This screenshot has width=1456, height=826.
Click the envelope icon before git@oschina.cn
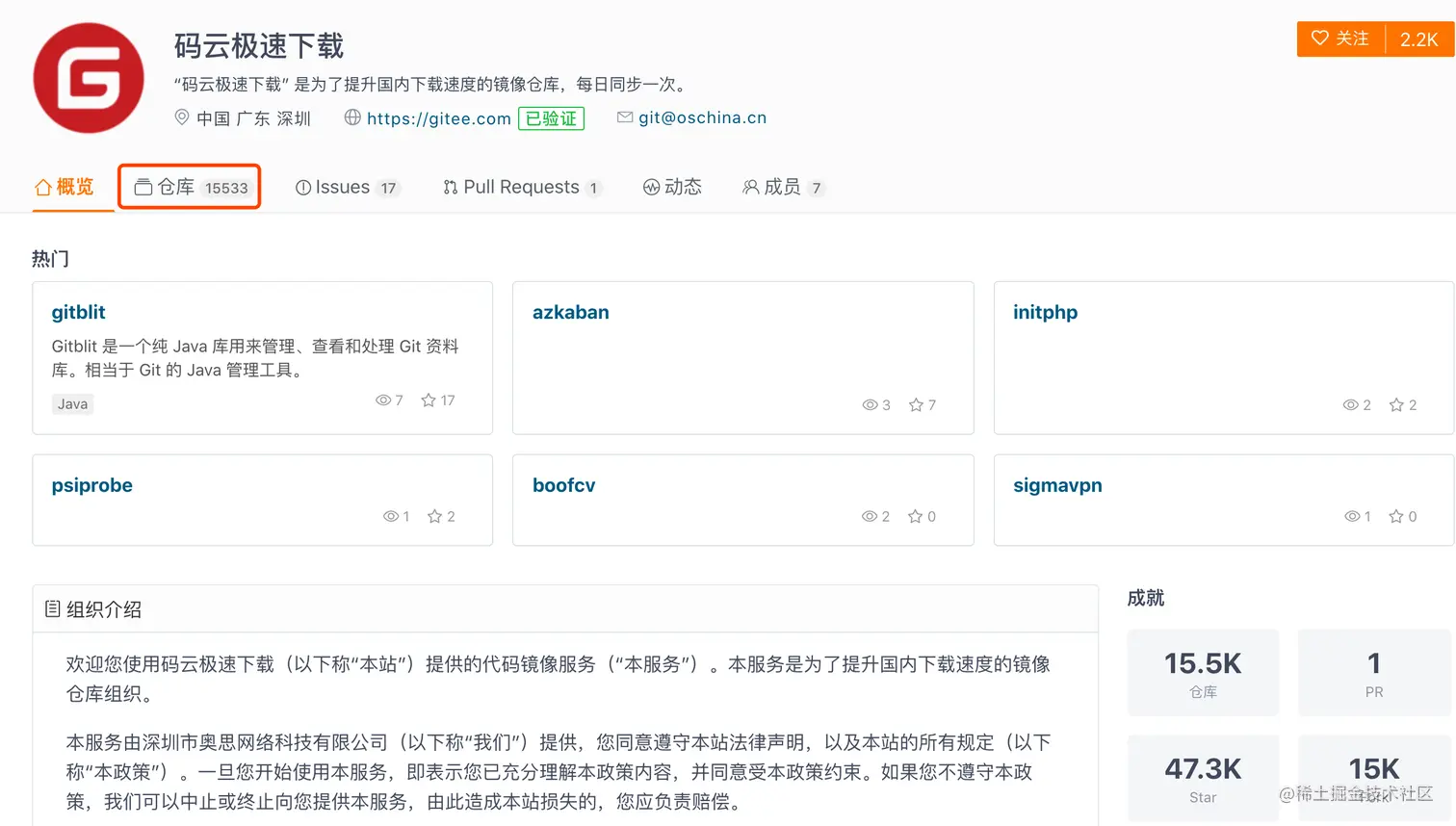coord(625,117)
